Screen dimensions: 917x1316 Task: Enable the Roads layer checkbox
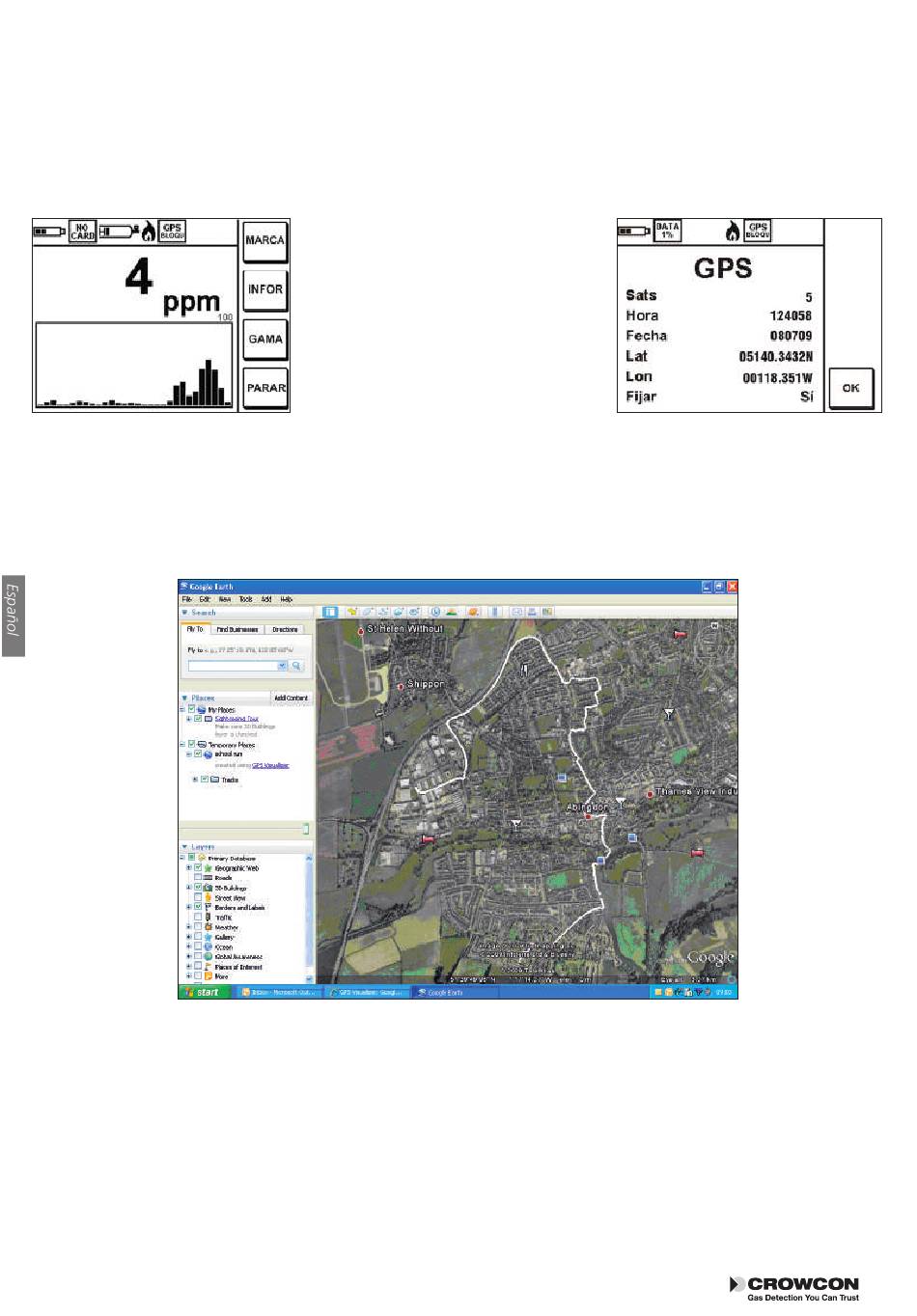tap(198, 878)
